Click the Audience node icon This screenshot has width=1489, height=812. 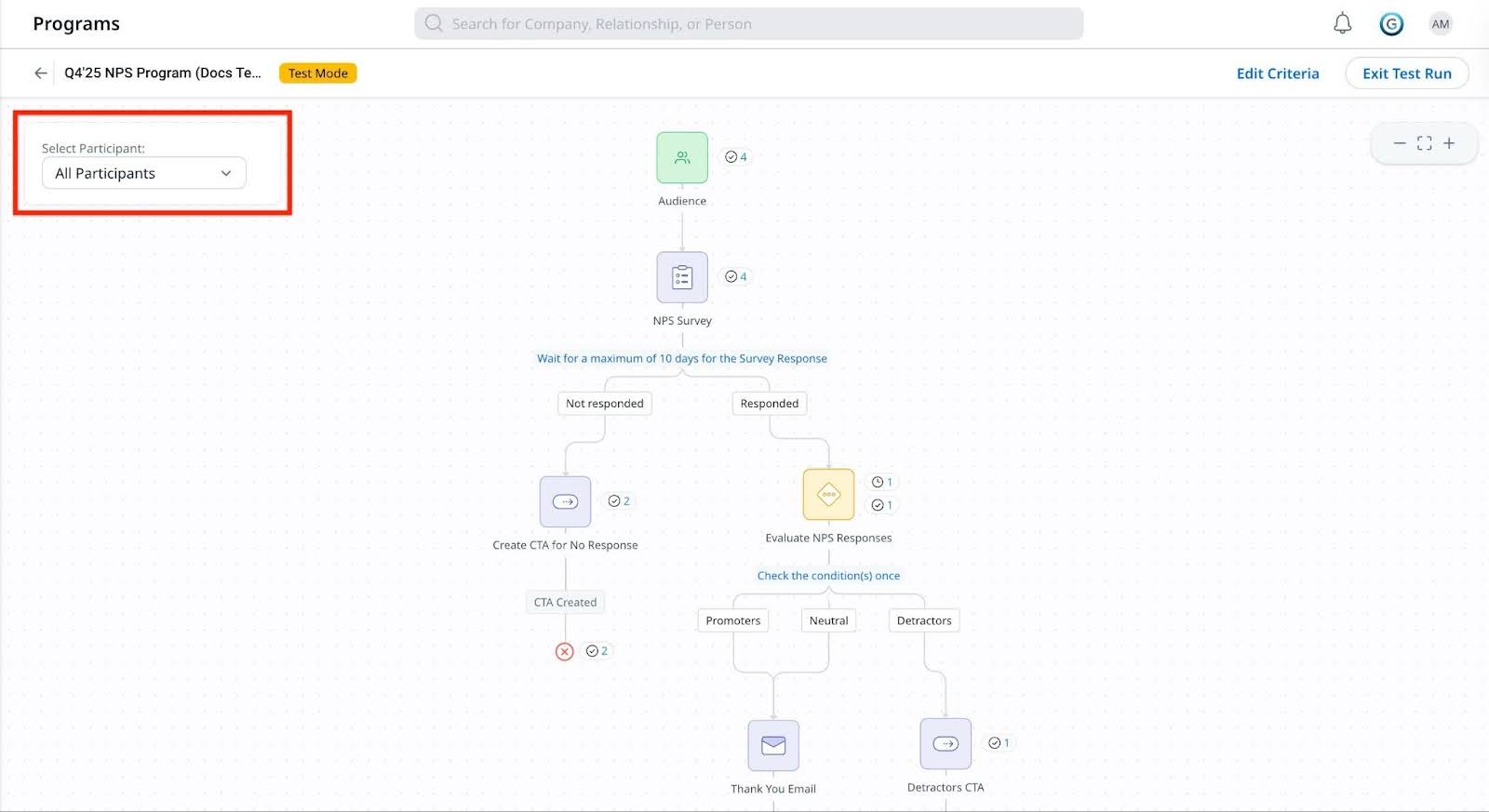(x=682, y=157)
